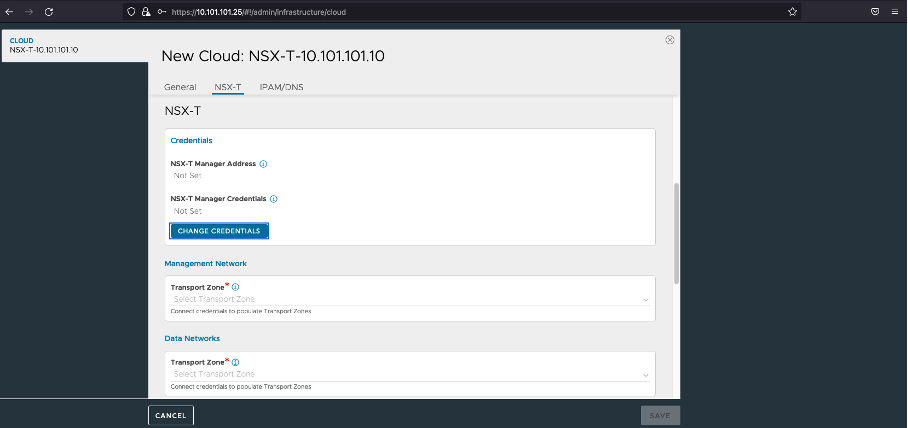Click info icon for Management Network Transport Zone
The width and height of the screenshot is (908, 428).
[x=236, y=287]
